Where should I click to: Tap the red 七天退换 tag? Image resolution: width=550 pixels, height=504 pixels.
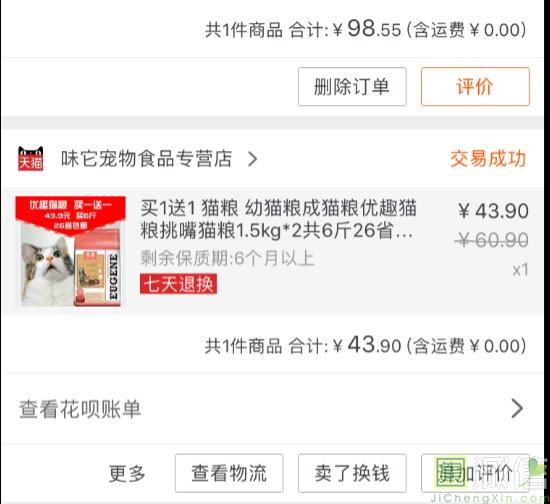tap(178, 284)
